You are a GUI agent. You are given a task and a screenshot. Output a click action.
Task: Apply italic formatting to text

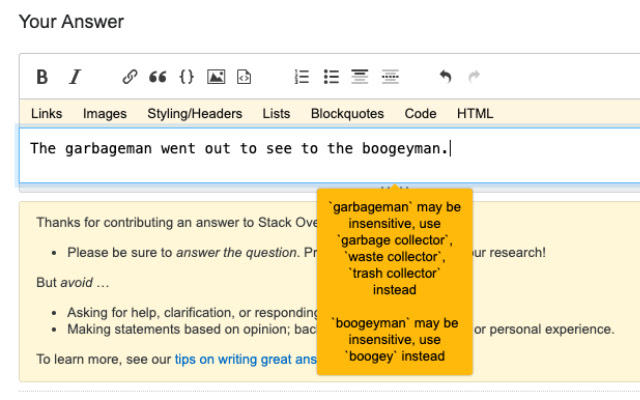tap(74, 77)
